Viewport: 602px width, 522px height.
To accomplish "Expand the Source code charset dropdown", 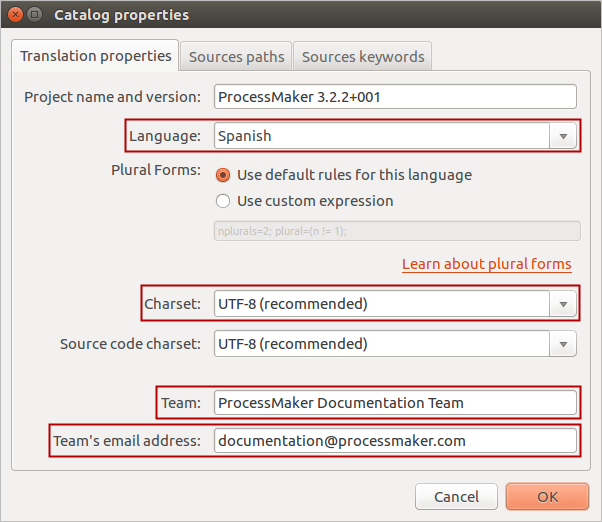I will click(563, 344).
